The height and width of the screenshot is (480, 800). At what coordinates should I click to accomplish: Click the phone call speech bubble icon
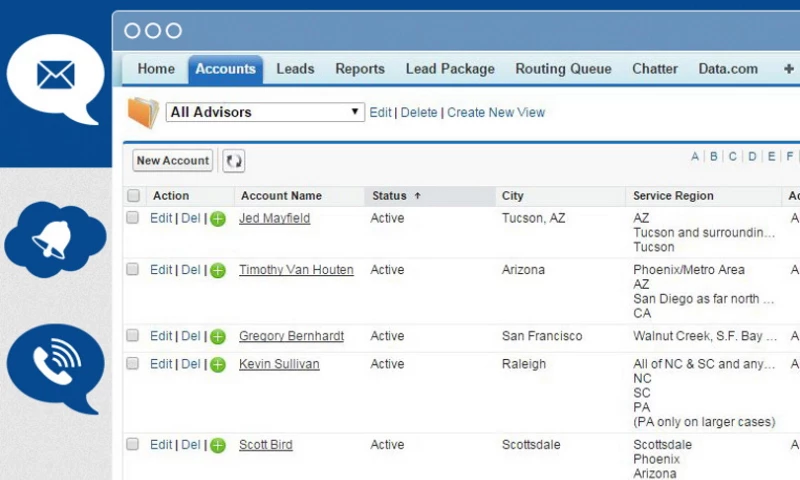[55, 368]
